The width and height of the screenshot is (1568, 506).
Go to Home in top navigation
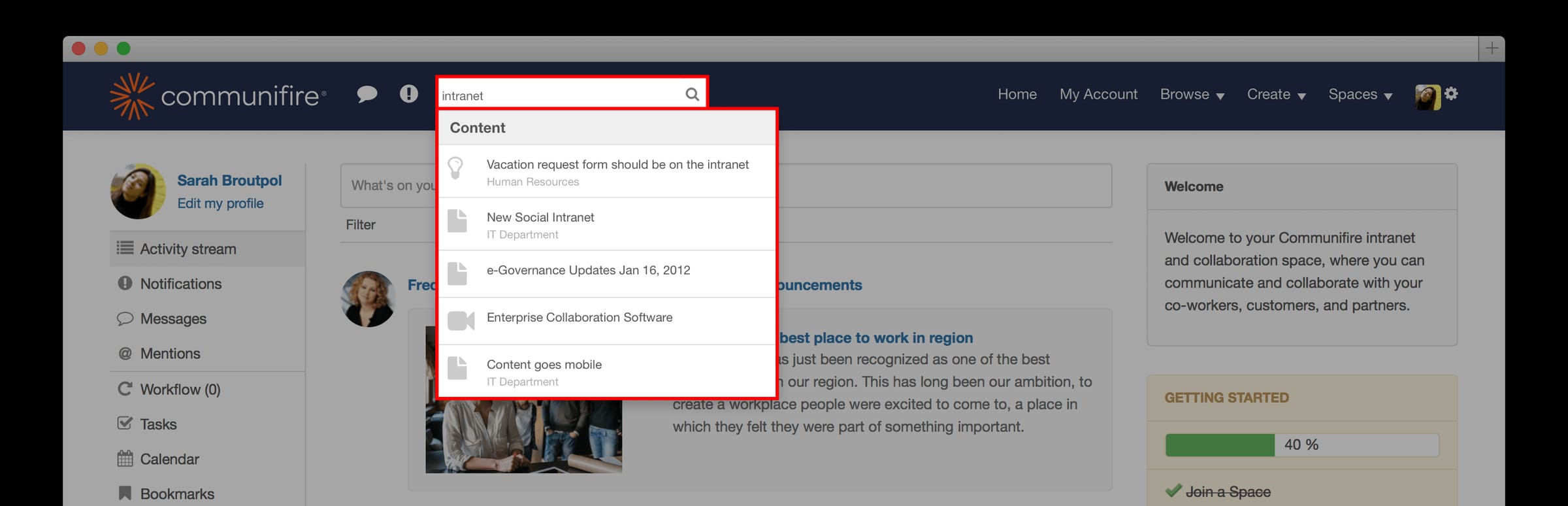(x=1017, y=94)
